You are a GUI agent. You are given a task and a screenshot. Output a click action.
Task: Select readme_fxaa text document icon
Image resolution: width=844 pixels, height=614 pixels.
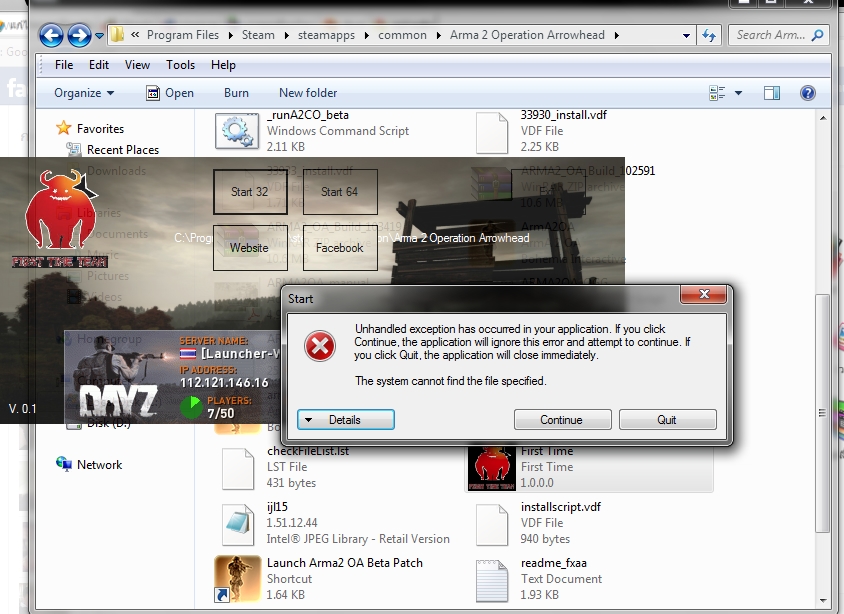pos(492,581)
